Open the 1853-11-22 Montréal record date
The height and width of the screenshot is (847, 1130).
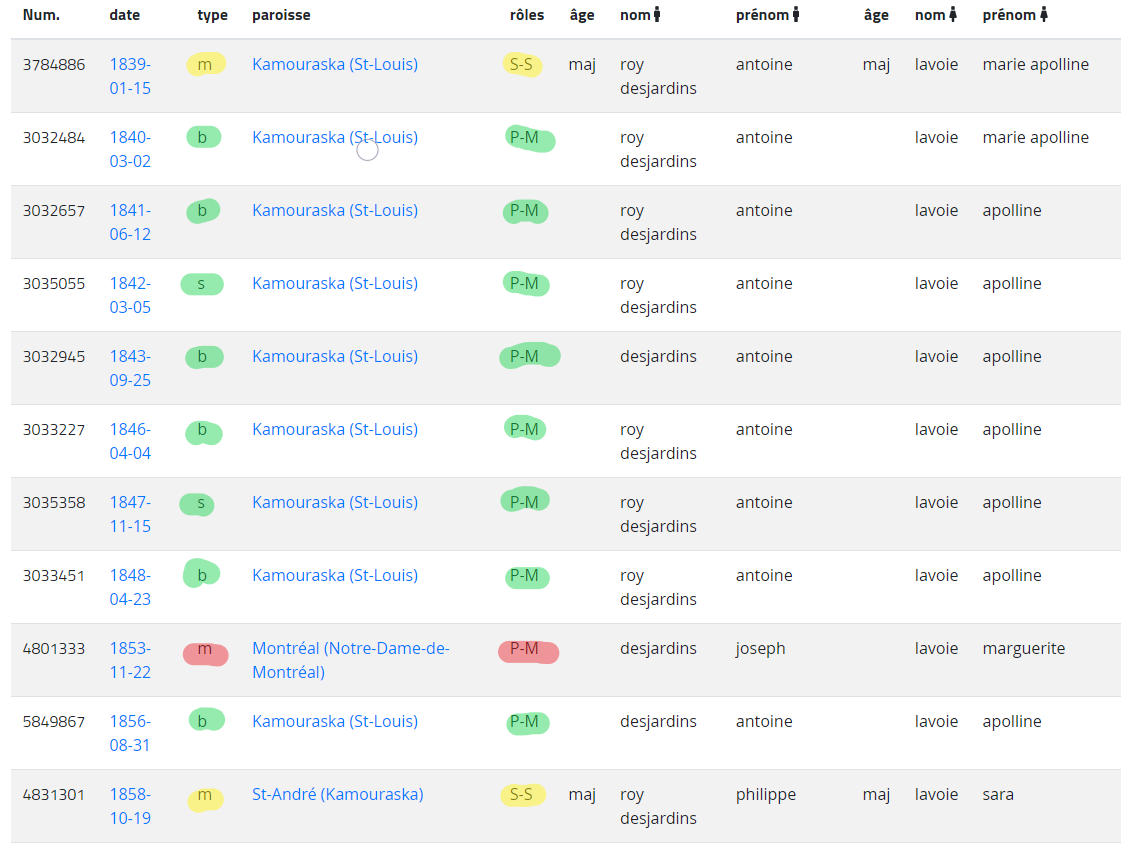(x=130, y=660)
